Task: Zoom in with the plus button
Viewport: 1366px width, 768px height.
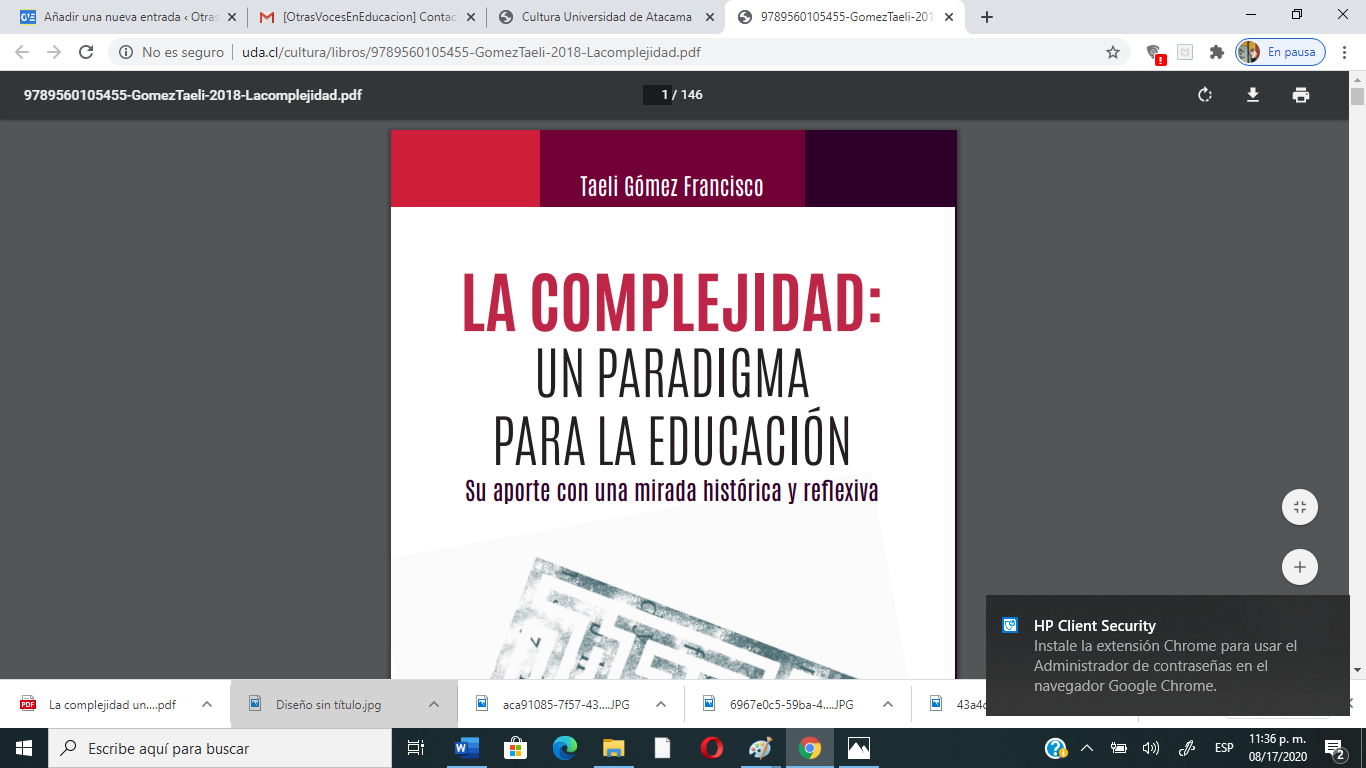Action: click(x=1299, y=567)
